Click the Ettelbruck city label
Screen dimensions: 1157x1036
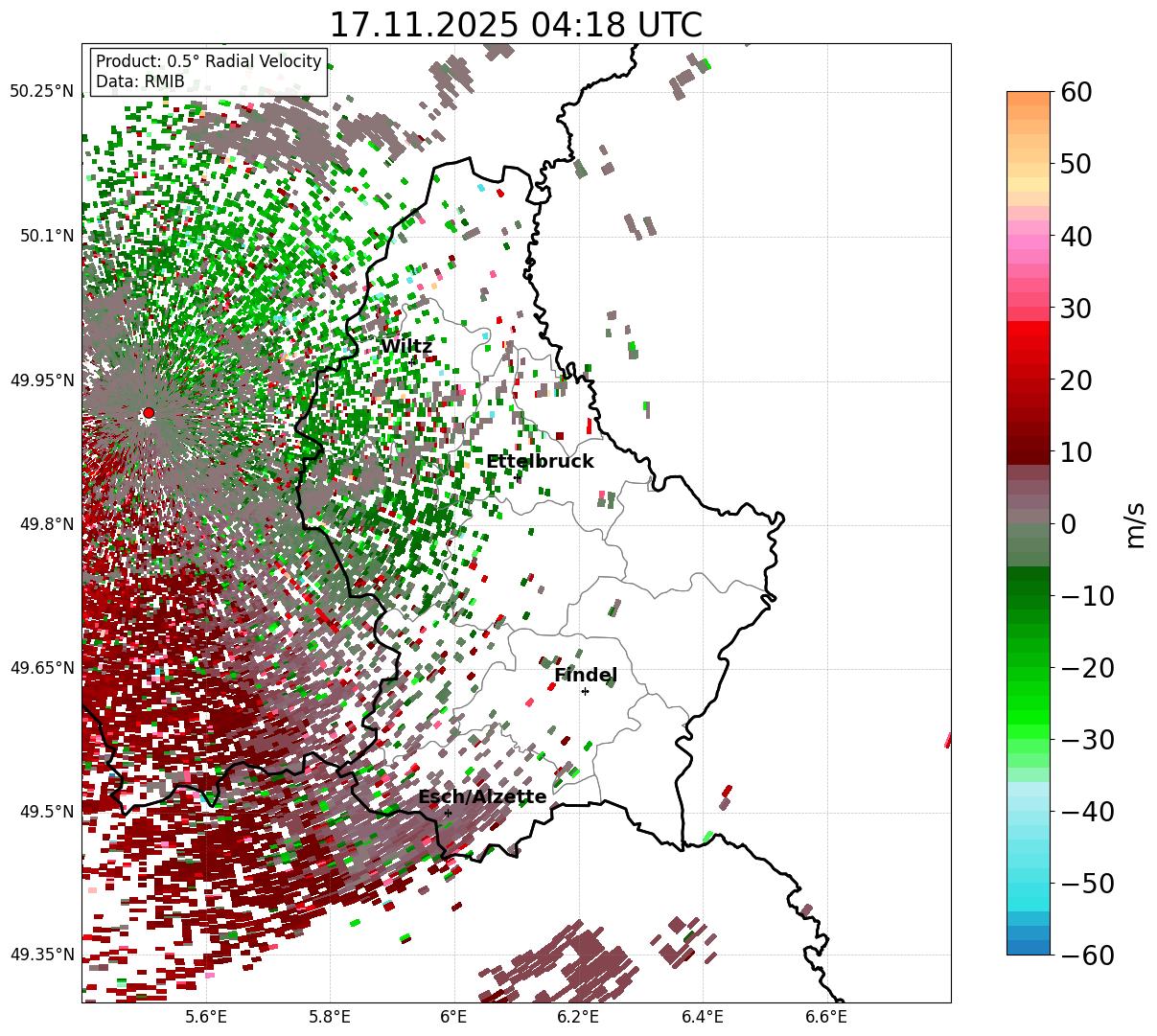540,462
